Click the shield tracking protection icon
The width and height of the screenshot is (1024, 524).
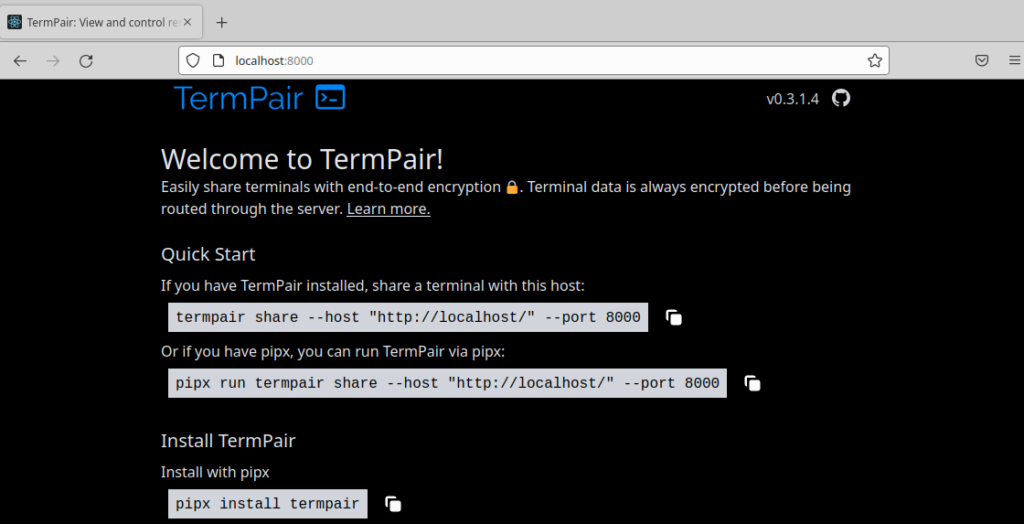pyautogui.click(x=193, y=61)
